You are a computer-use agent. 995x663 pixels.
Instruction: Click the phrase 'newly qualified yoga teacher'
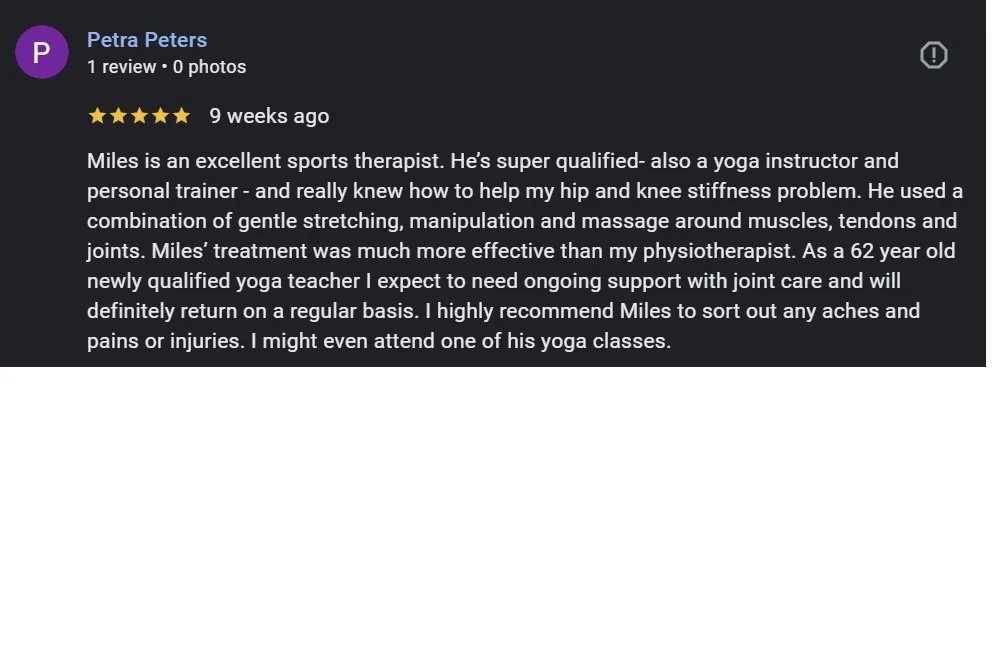click(x=223, y=281)
